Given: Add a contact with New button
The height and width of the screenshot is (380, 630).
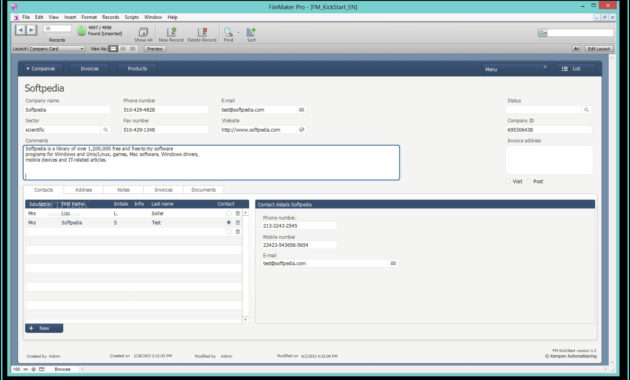Looking at the screenshot, I should 44,329.
